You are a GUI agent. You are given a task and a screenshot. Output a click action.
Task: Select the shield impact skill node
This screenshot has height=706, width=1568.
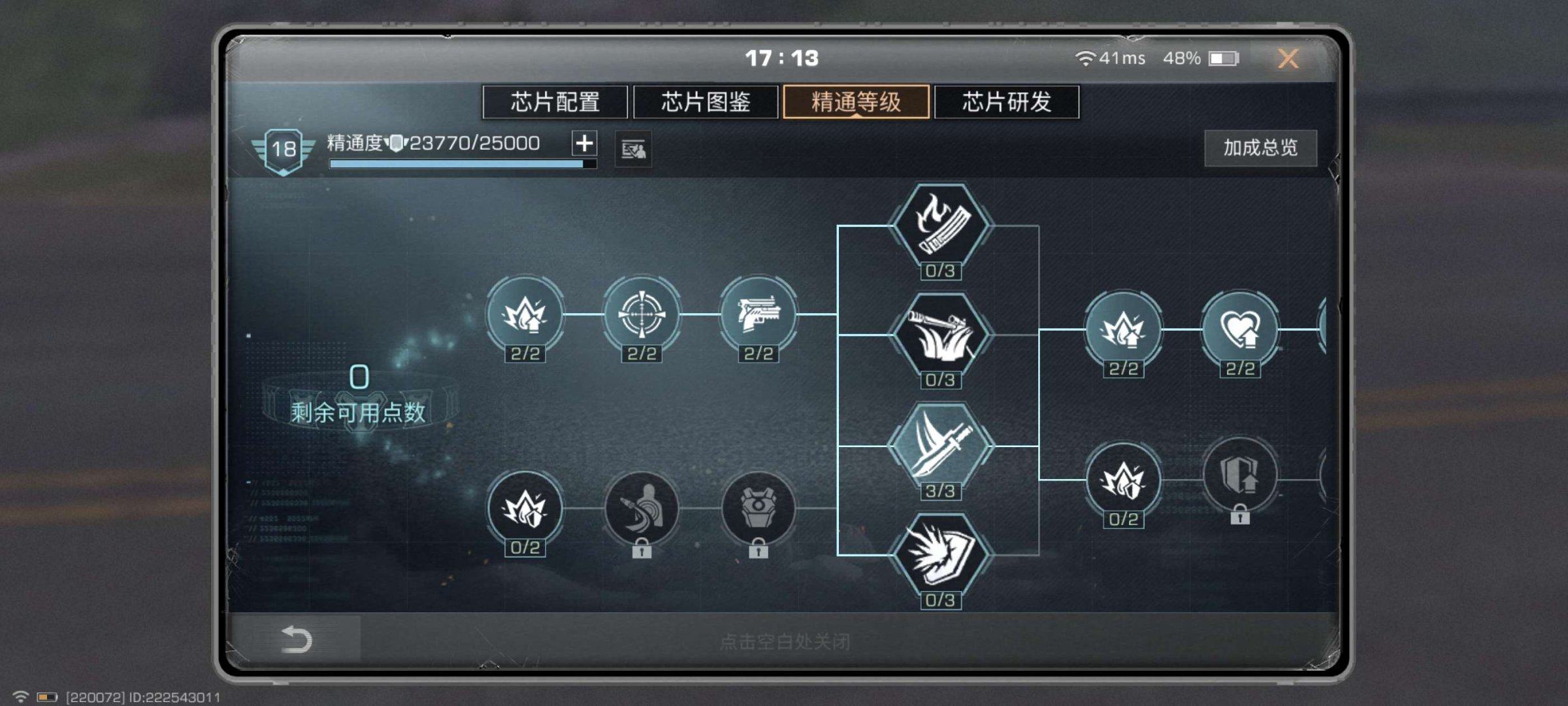[x=940, y=555]
